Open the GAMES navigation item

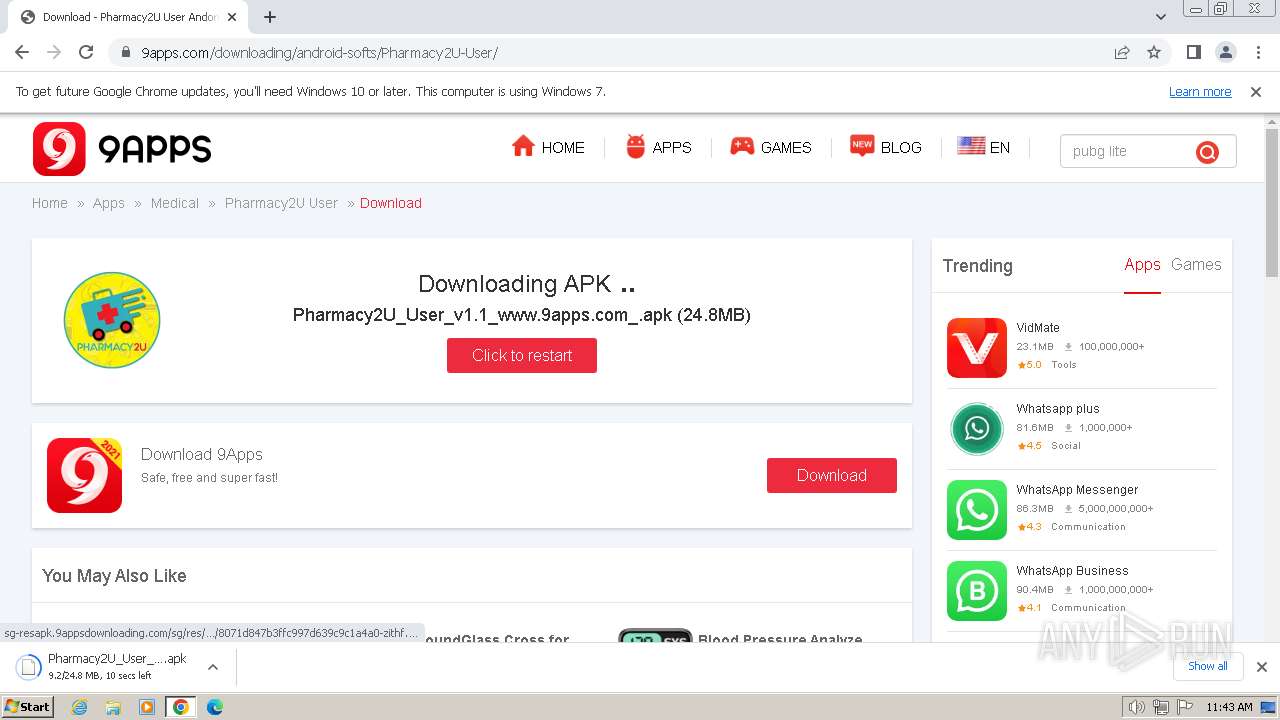[770, 147]
